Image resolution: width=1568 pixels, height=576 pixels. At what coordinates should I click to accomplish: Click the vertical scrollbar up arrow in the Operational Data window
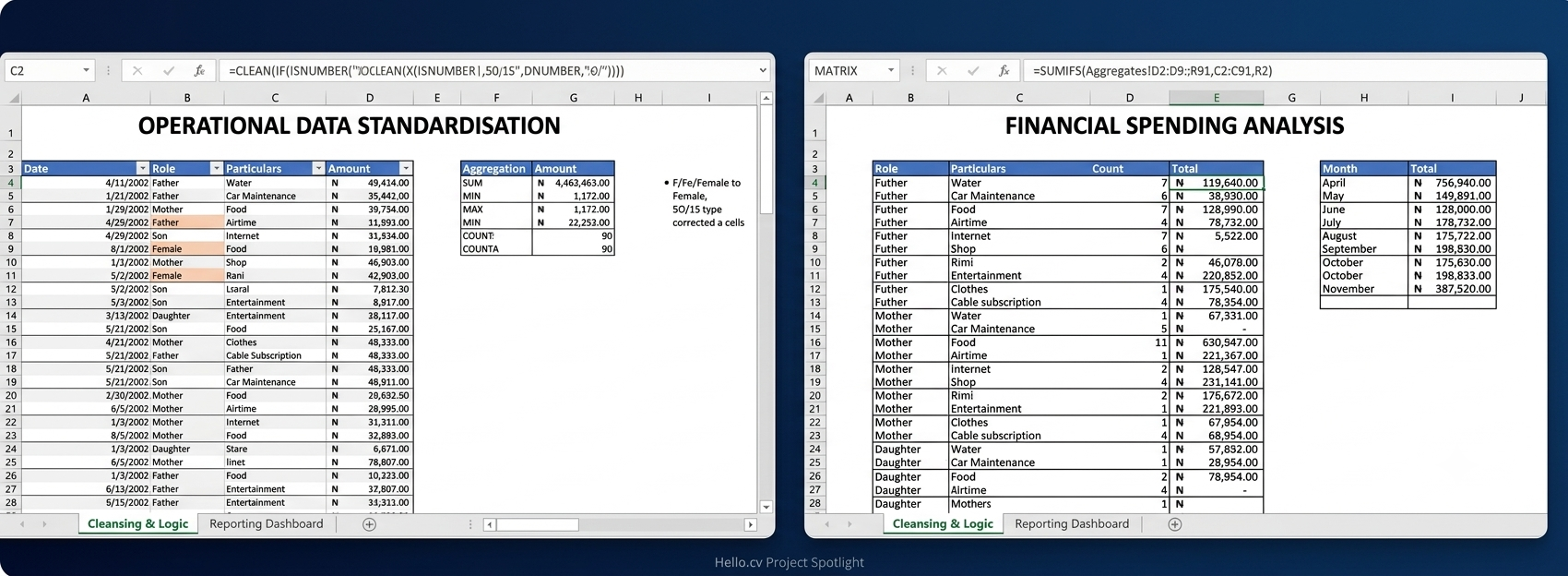point(766,98)
